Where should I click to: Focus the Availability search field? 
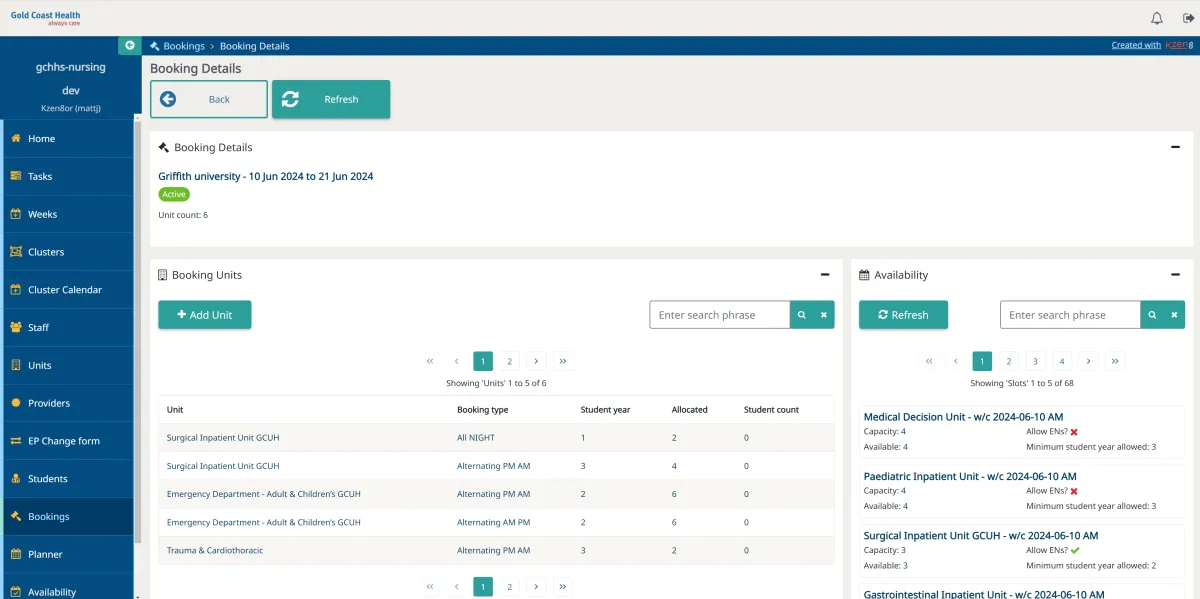click(x=1070, y=315)
